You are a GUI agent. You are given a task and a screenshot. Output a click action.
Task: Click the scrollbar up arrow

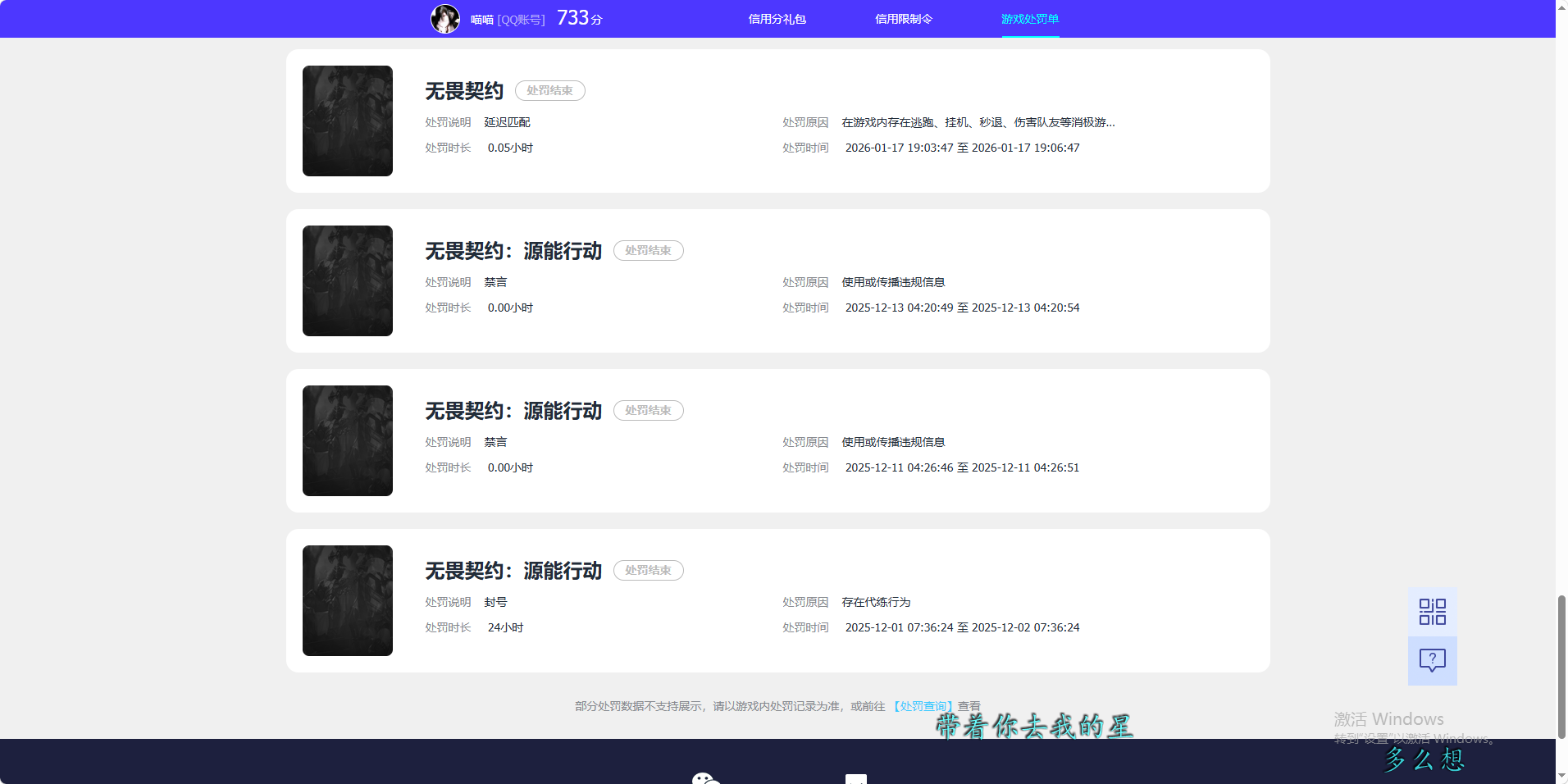[x=1561, y=7]
